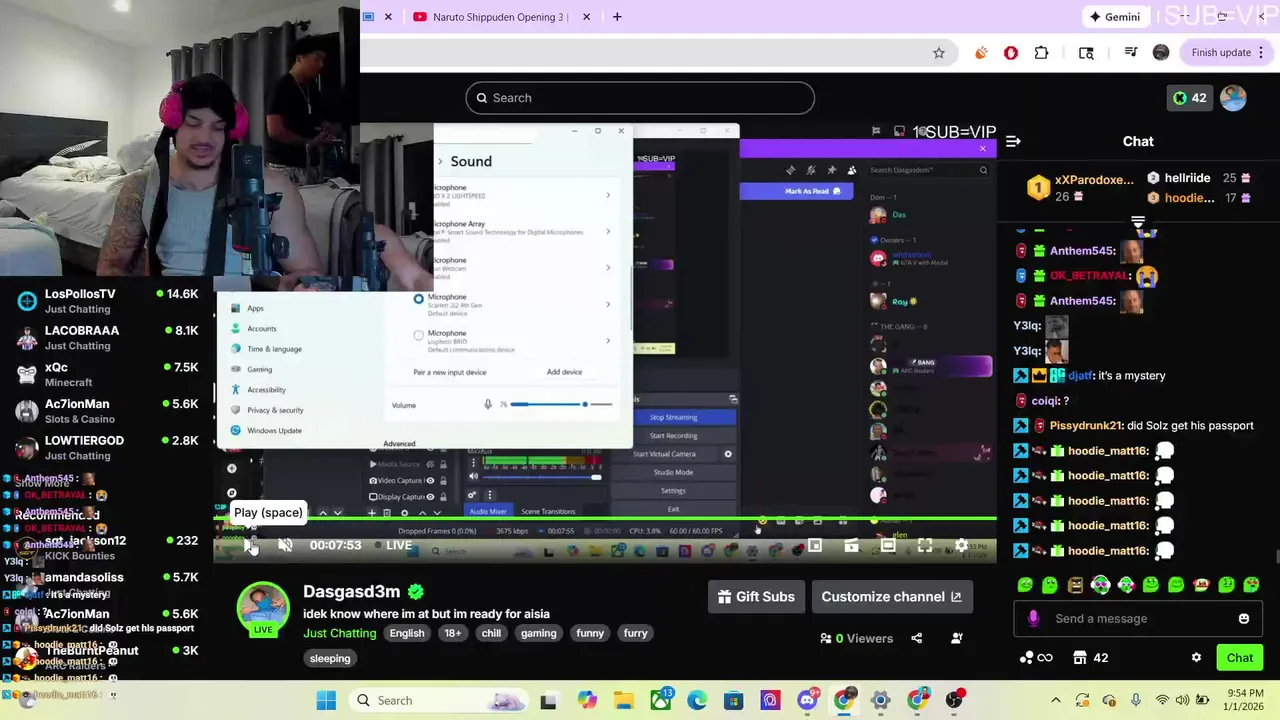Click the first quick emote below chat
1280x720 pixels.
click(x=1025, y=585)
